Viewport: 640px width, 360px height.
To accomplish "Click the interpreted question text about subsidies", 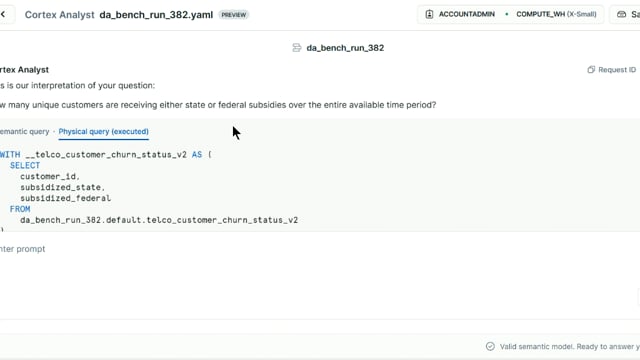I will click(x=218, y=105).
